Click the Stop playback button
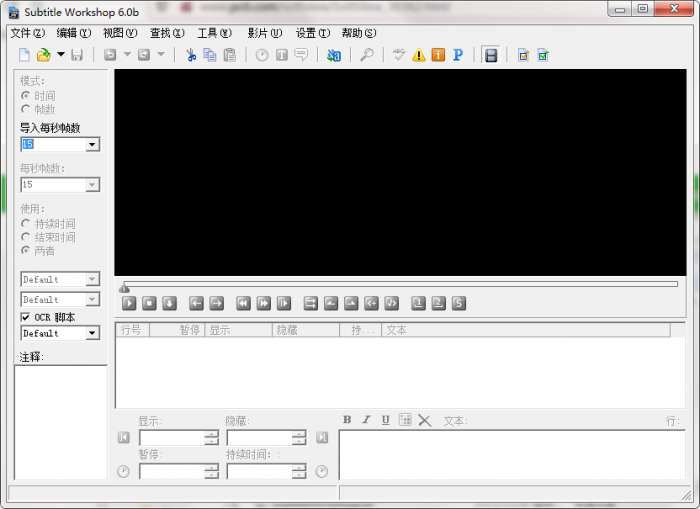700x509 pixels. pyautogui.click(x=149, y=304)
